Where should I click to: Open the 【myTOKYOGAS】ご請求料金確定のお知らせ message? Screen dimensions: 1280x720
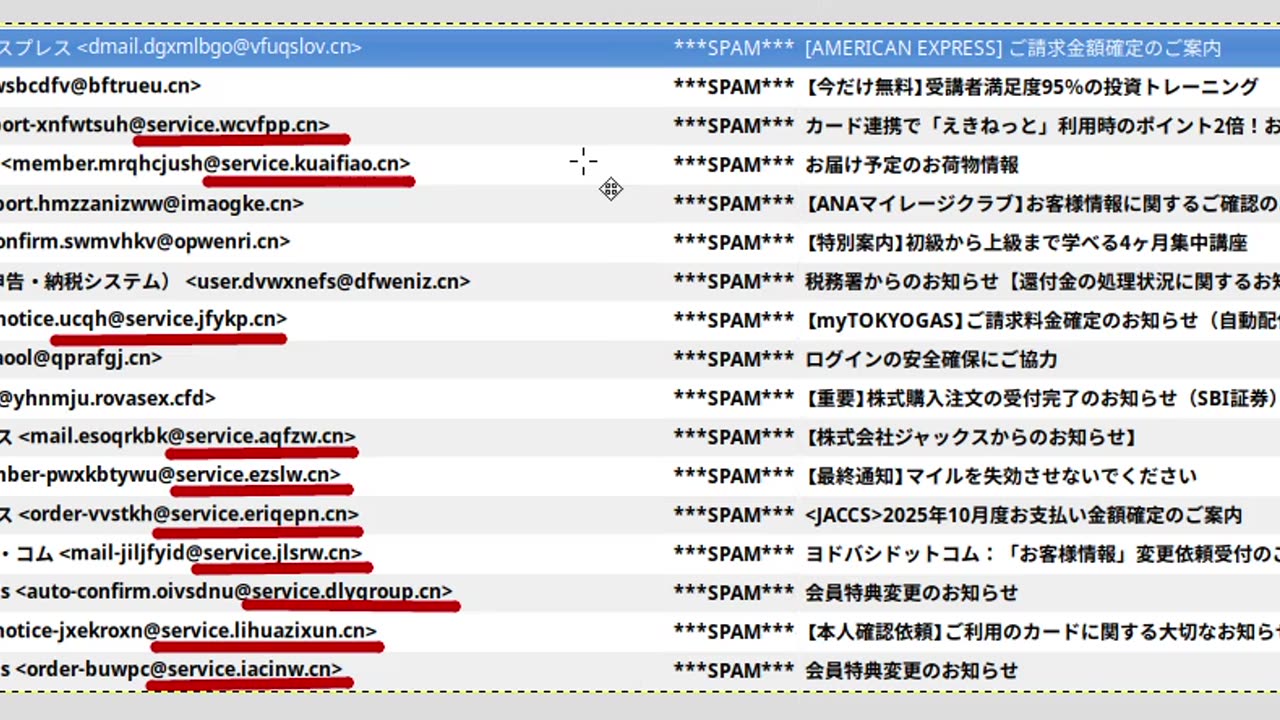click(1042, 321)
